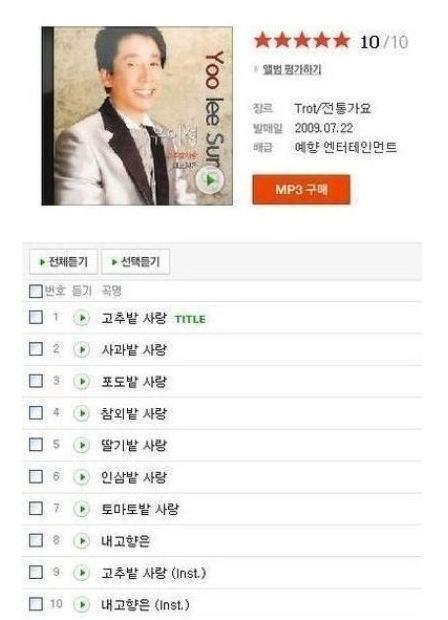The width and height of the screenshot is (448, 620).
Task: Open the song title 사과밭 사랑
Action: pos(134,350)
